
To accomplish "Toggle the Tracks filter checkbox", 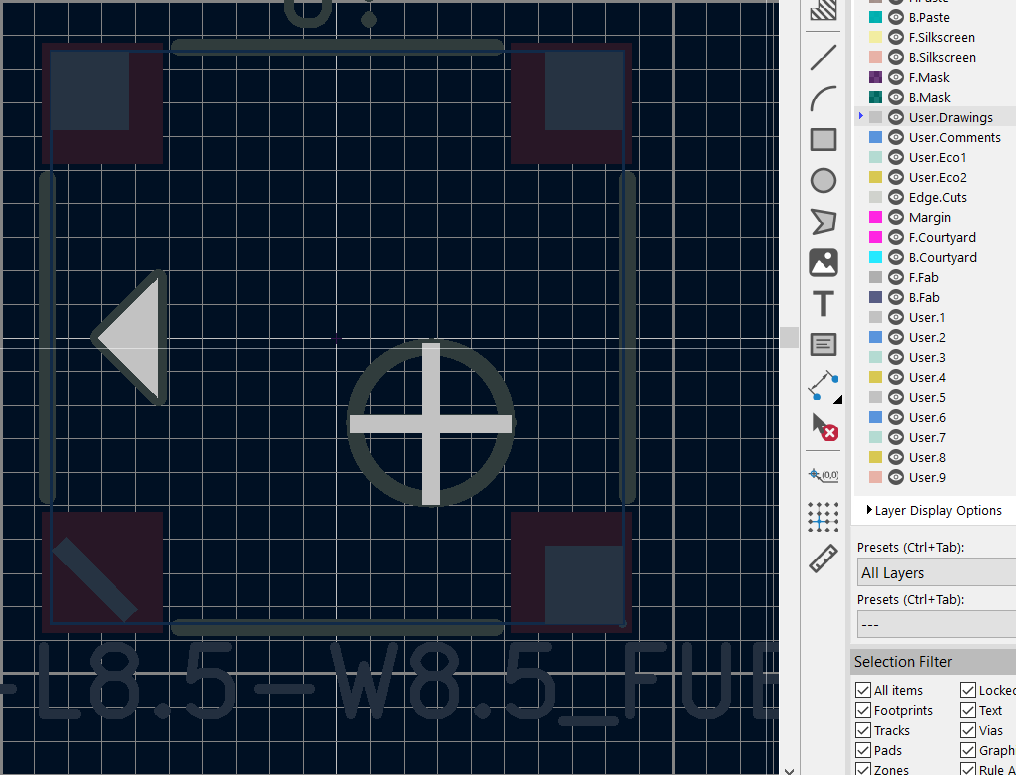I will point(862,730).
